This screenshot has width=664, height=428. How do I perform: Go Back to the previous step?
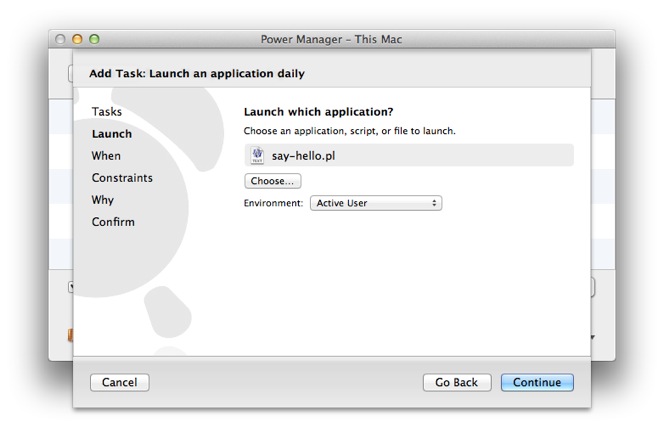tap(457, 382)
